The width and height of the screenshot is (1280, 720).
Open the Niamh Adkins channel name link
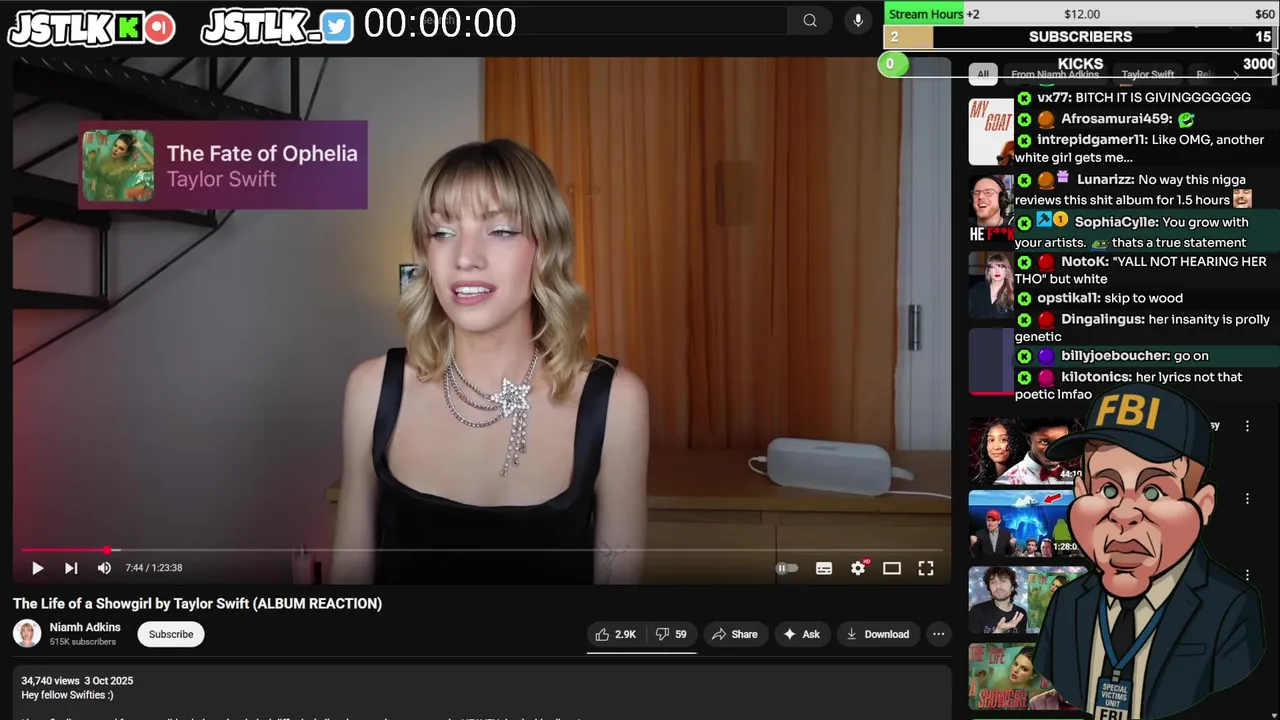(x=85, y=627)
